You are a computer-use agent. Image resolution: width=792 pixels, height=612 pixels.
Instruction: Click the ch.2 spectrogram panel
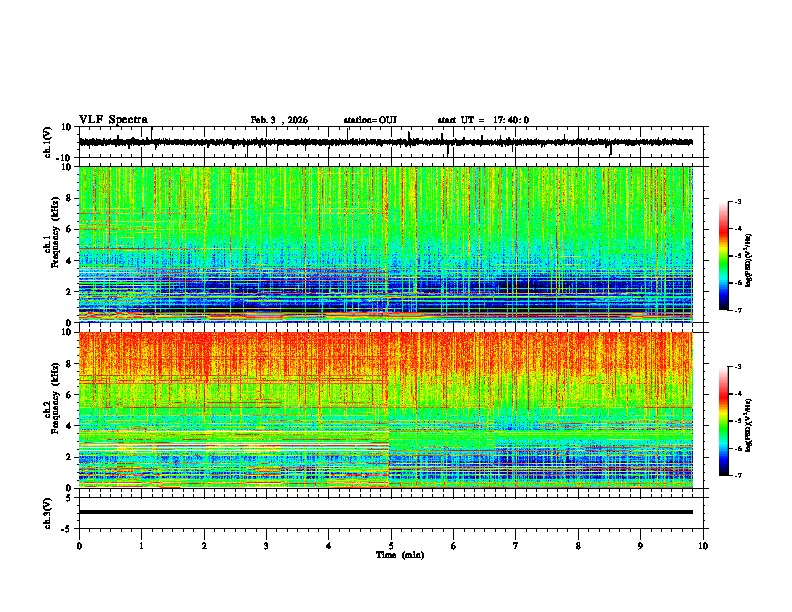pyautogui.click(x=386, y=410)
